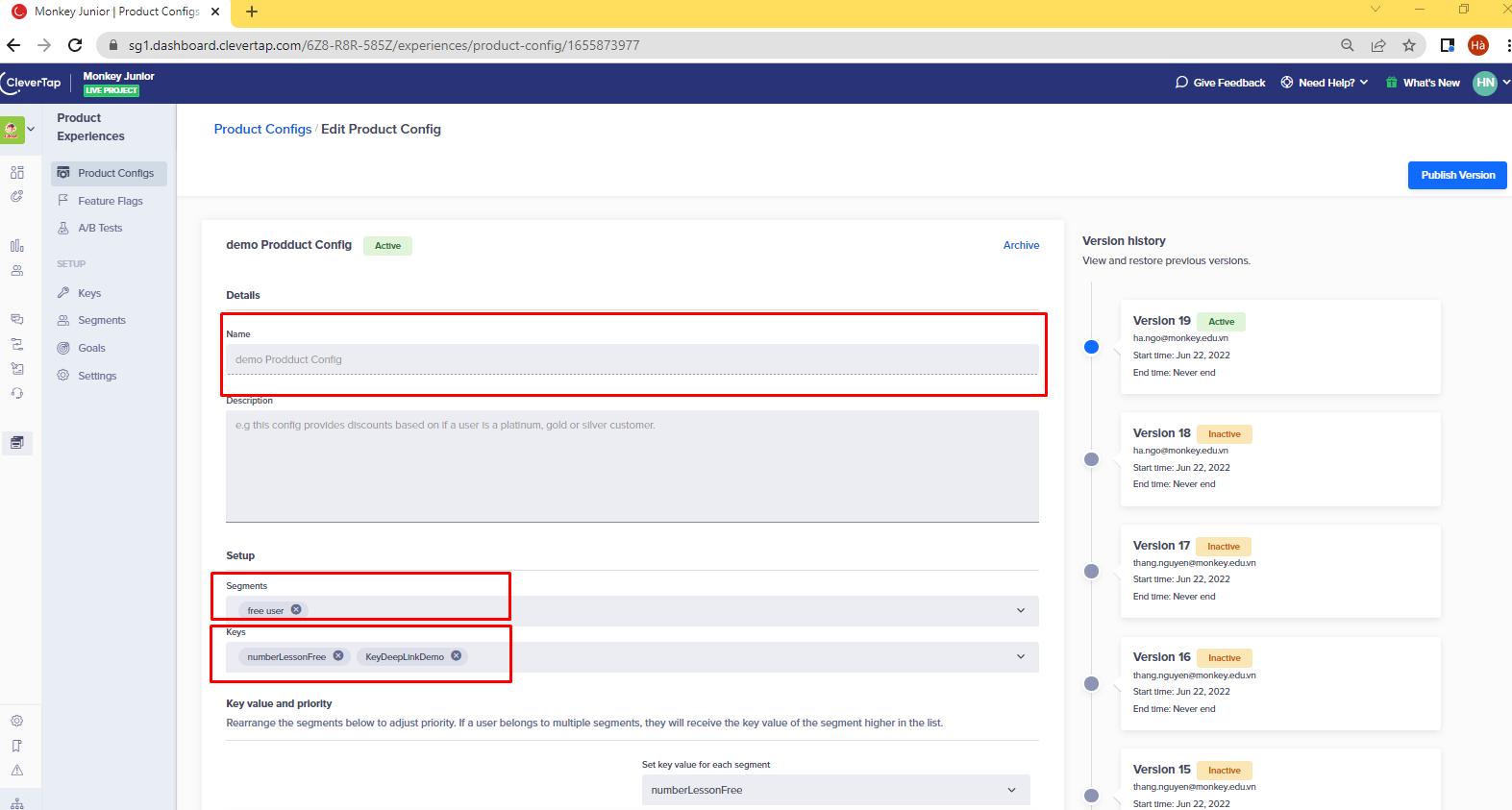Select the Monkey Junior browser tab

pos(115,12)
